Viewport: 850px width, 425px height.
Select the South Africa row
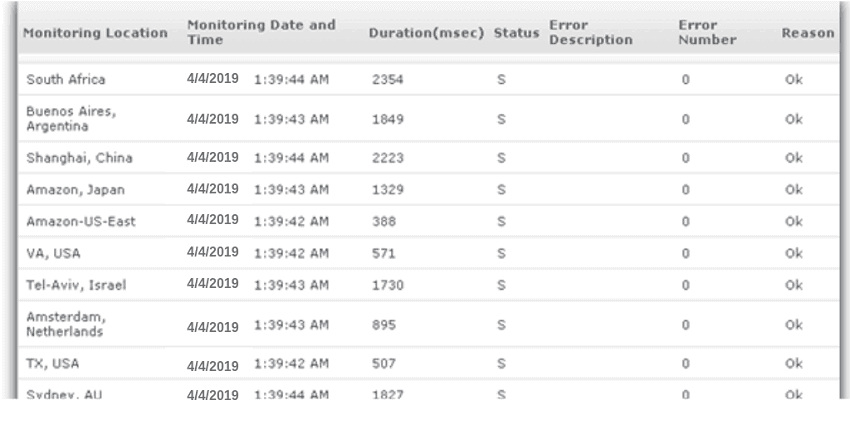[428, 80]
